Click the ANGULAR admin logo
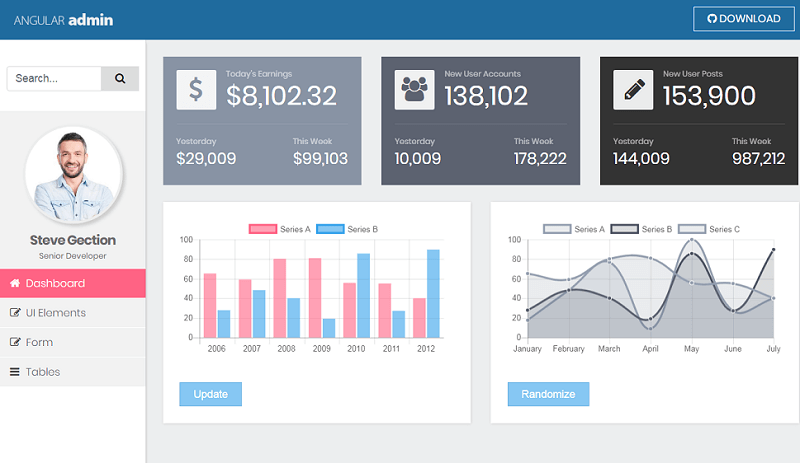This screenshot has height=463, width=800. point(63,20)
